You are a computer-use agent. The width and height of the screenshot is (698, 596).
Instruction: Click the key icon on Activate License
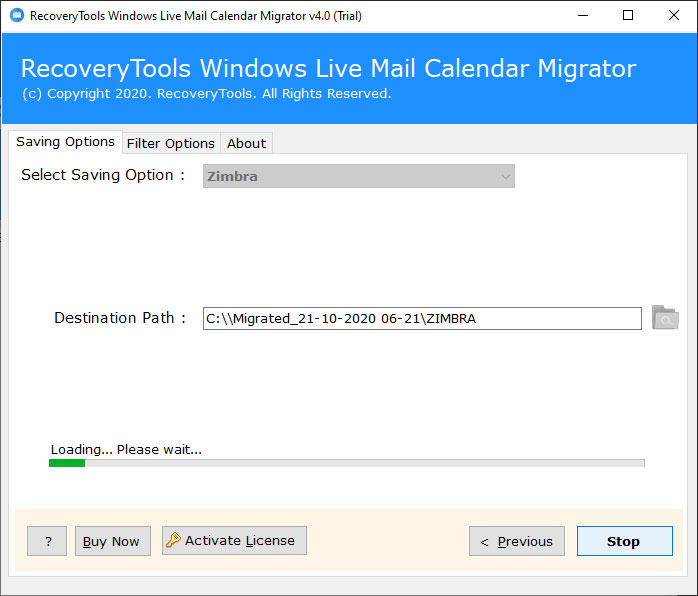tap(173, 540)
